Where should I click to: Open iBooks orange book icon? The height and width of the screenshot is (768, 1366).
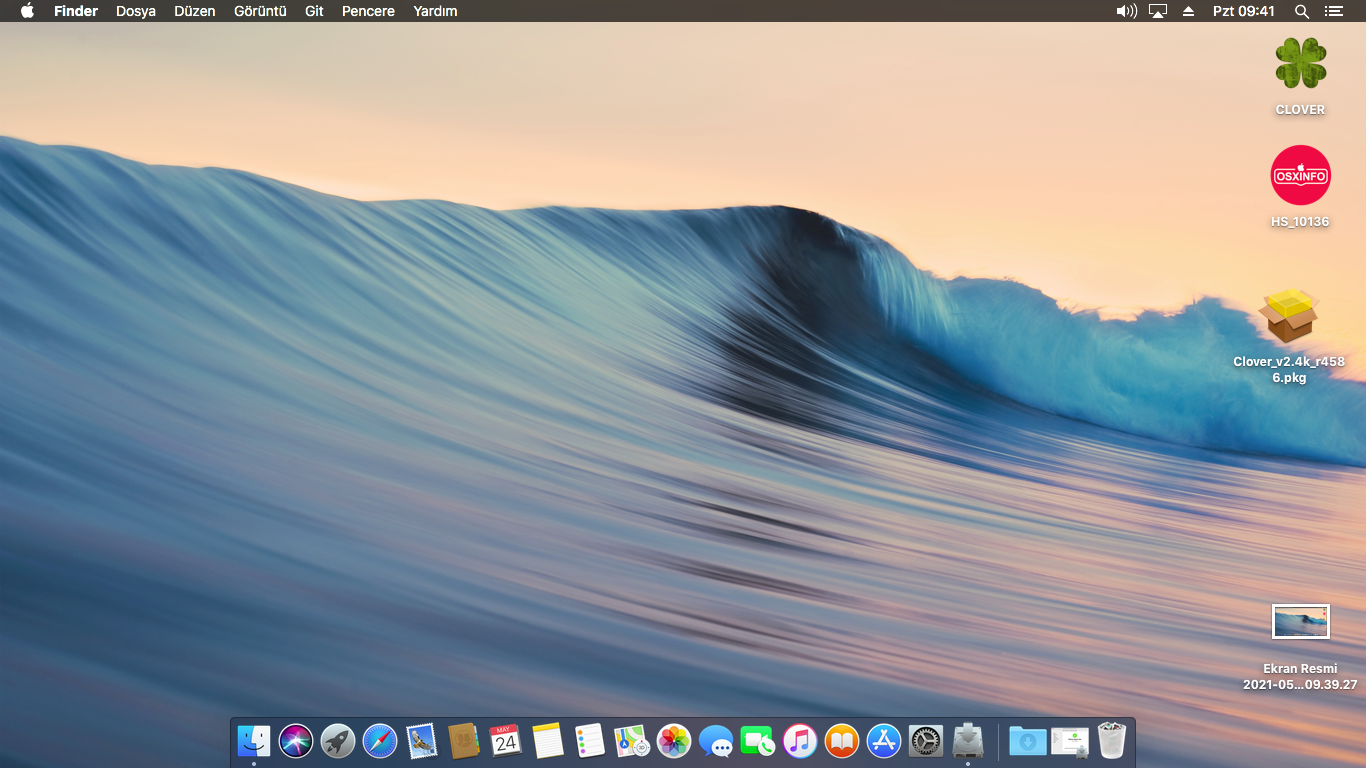click(x=842, y=741)
